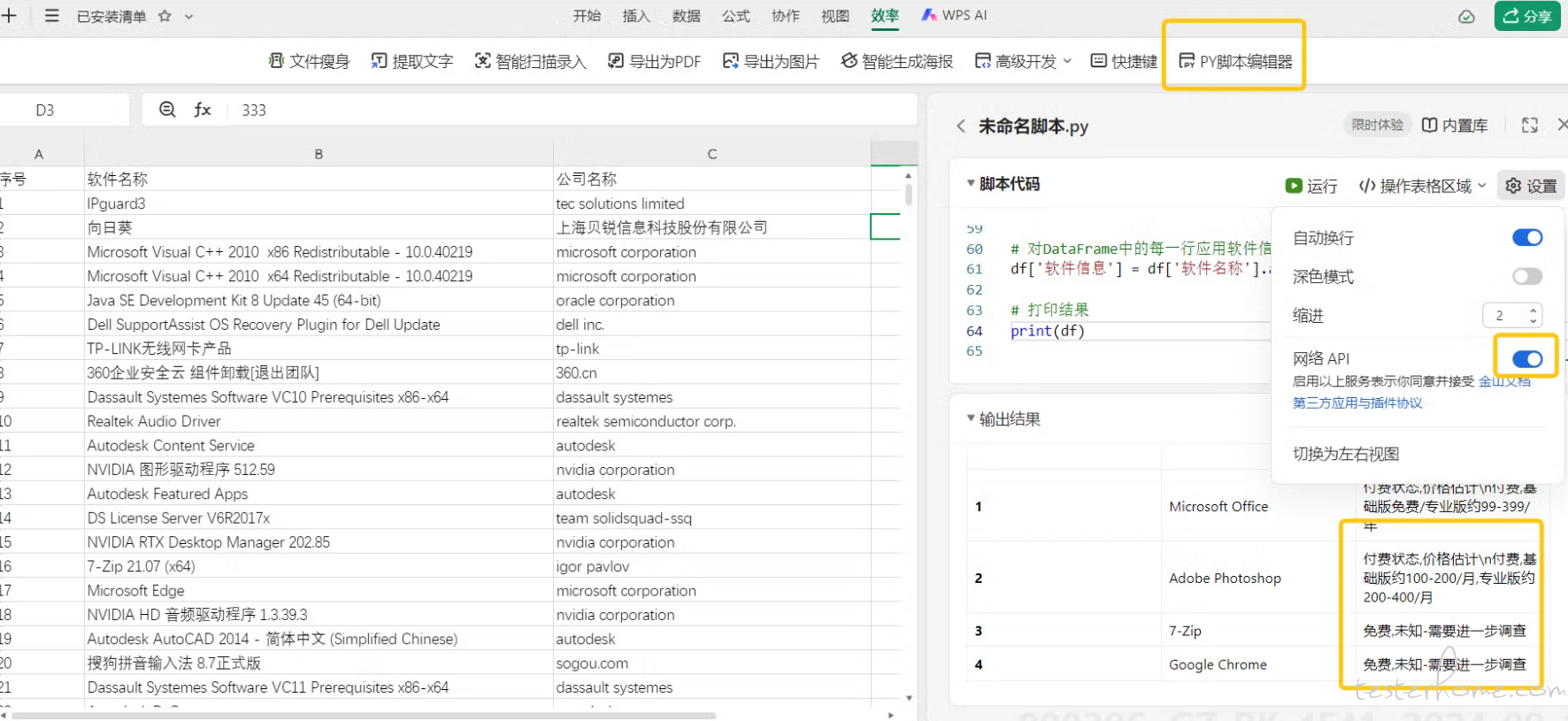Switch to the 数据 tab
The height and width of the screenshot is (721, 1568).
click(686, 16)
